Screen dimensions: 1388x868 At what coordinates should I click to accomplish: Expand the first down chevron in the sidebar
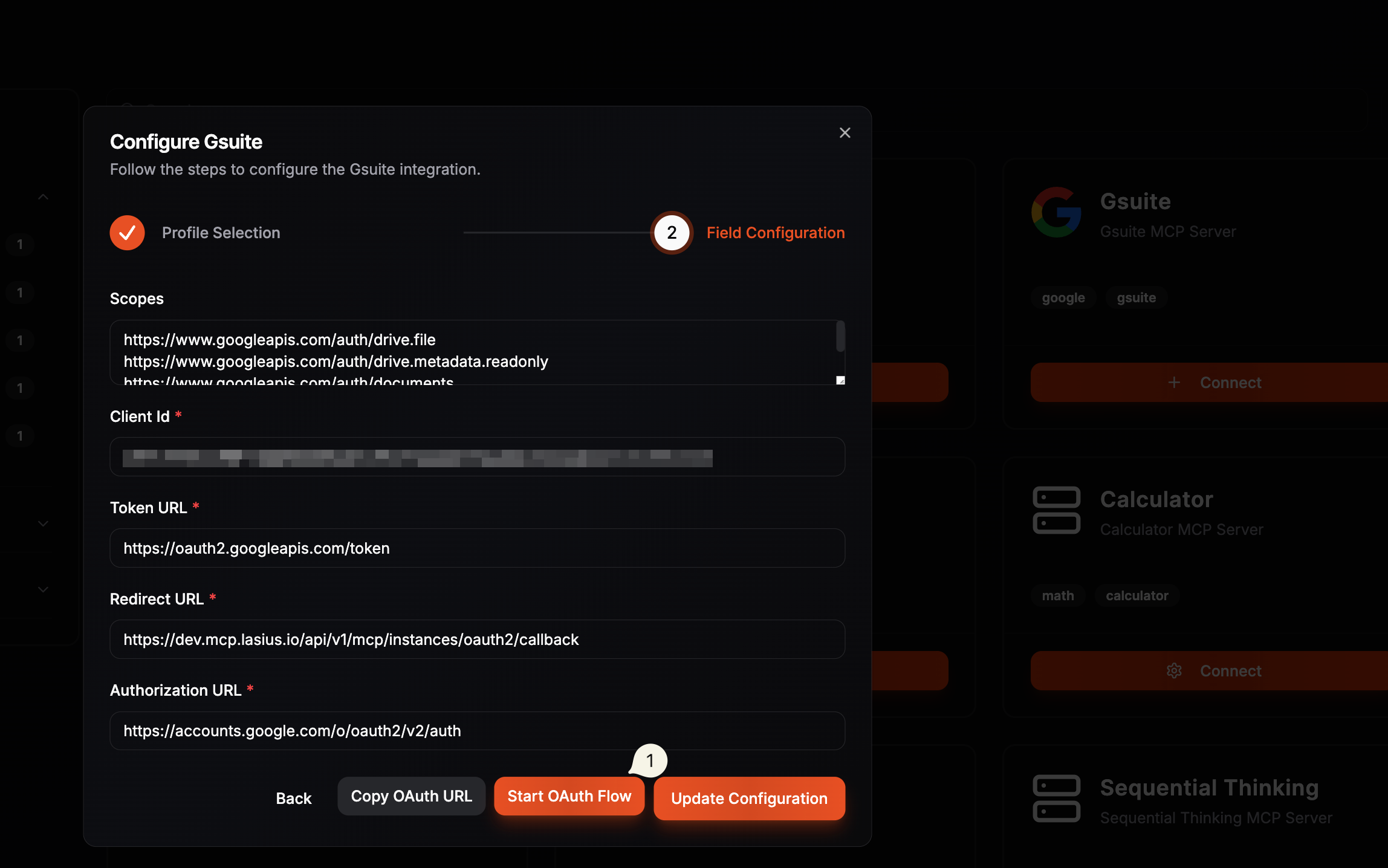pos(42,523)
